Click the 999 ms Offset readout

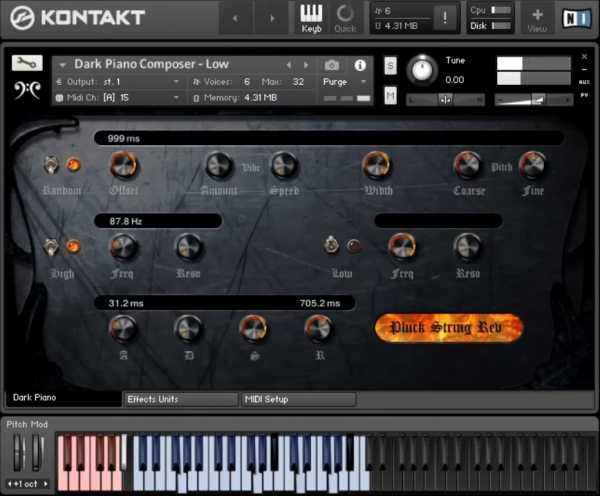(123, 139)
